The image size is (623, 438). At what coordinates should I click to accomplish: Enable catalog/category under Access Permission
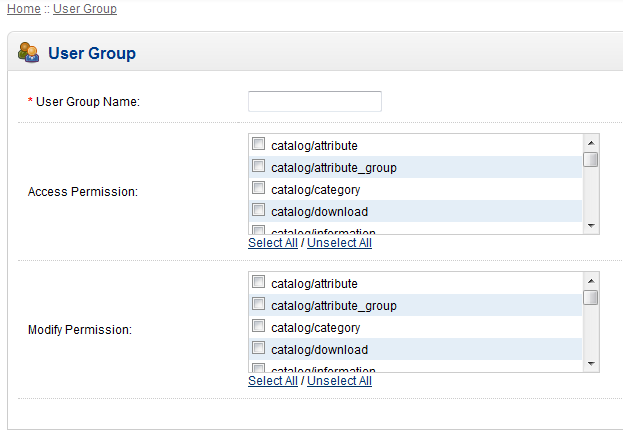pos(259,189)
